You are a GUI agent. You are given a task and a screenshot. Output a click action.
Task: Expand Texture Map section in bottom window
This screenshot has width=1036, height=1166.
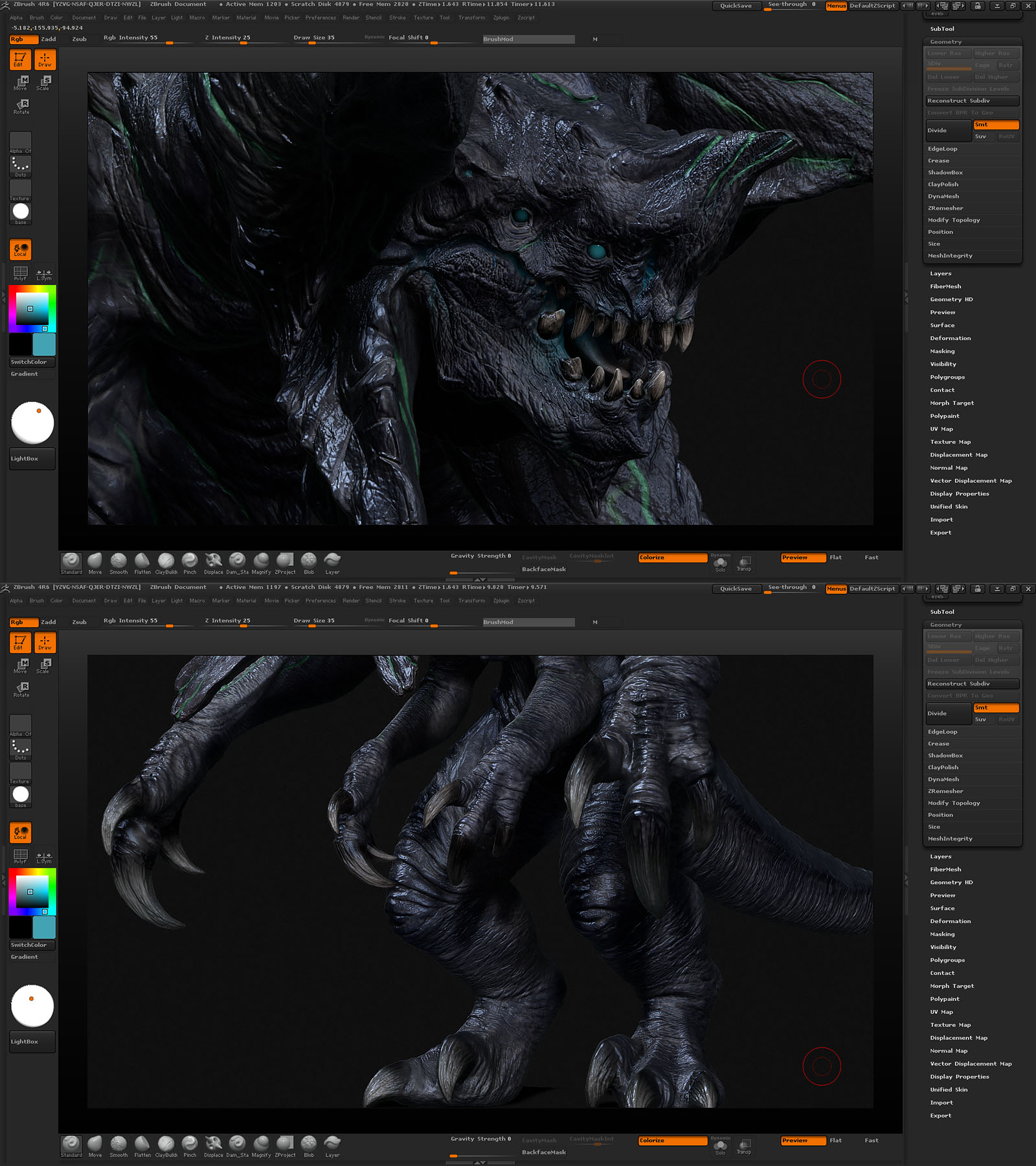pyautogui.click(x=951, y=1025)
